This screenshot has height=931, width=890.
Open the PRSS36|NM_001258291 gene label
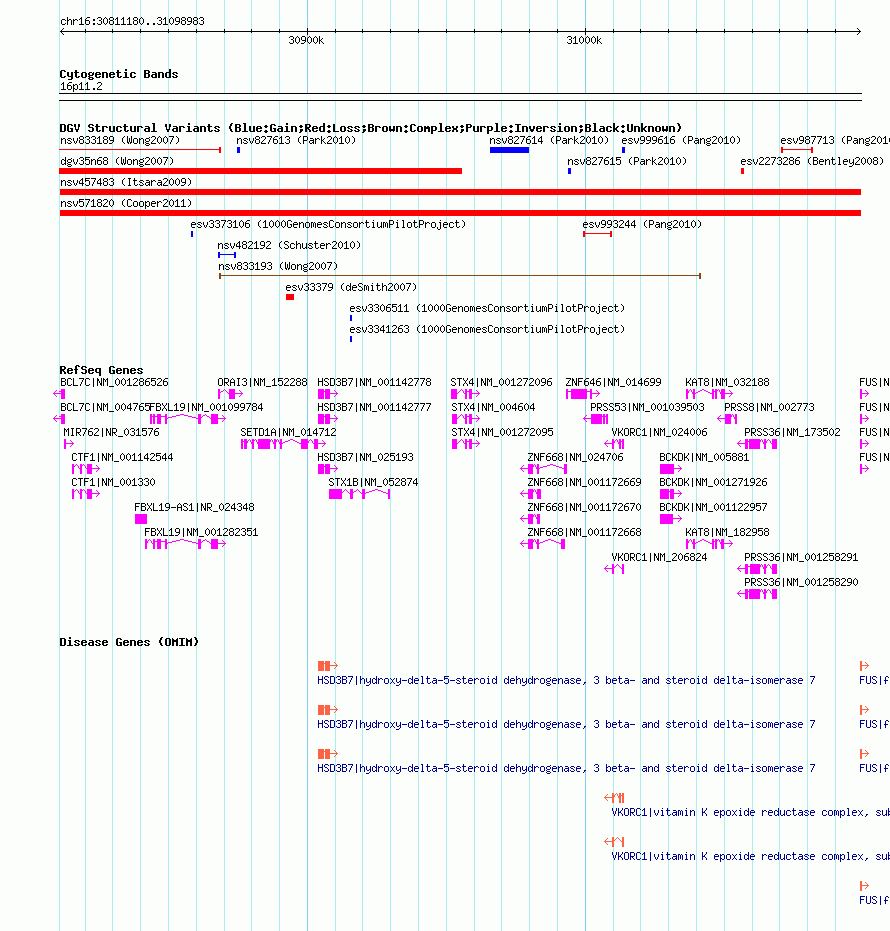click(801, 557)
